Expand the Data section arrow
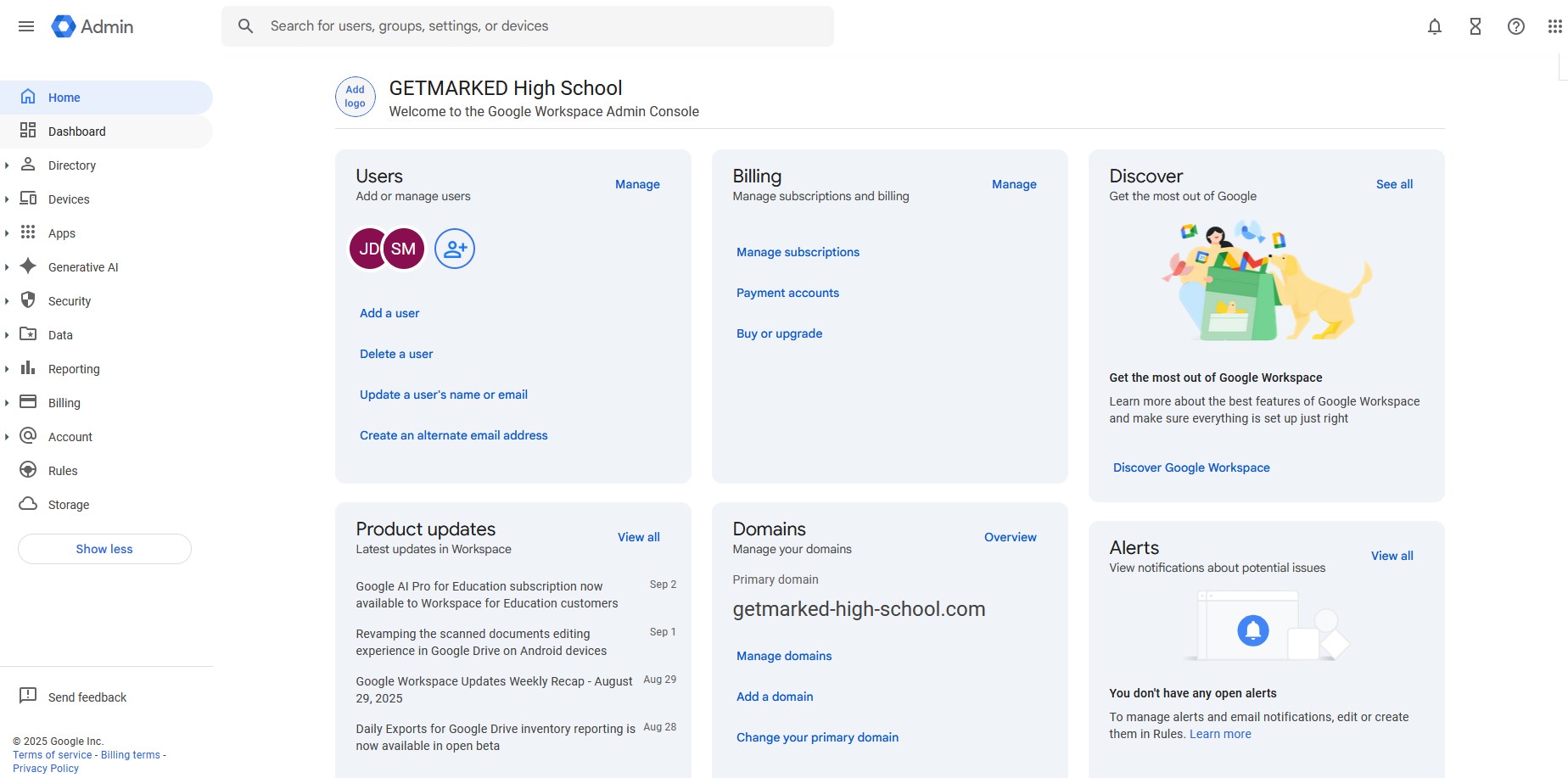This screenshot has width=1568, height=778. click(7, 335)
